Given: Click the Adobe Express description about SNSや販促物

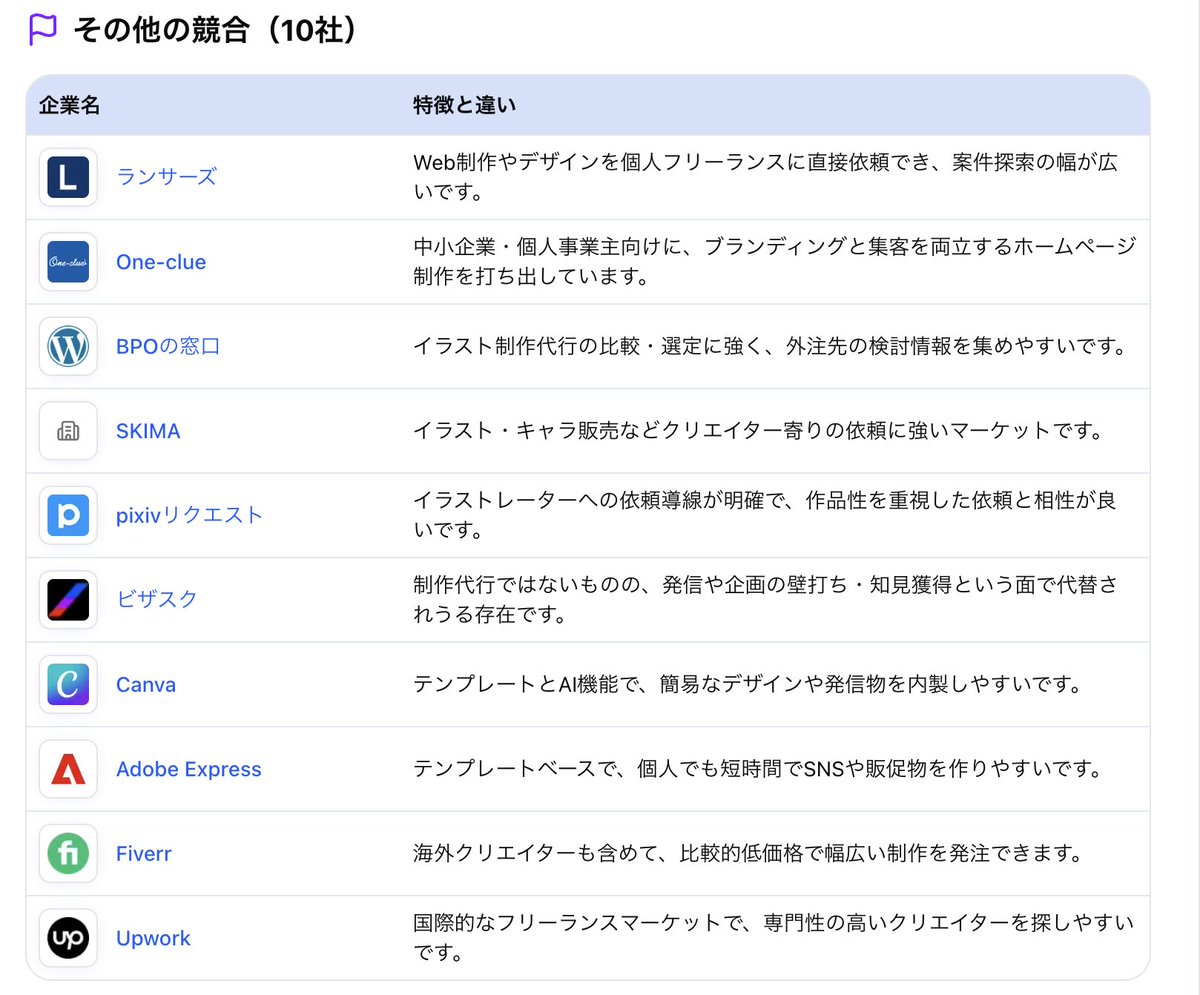Looking at the screenshot, I should tap(757, 769).
